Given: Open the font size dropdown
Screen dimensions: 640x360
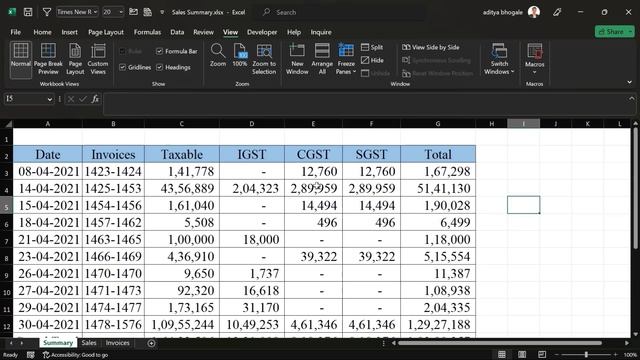Looking at the screenshot, I should click(x=121, y=12).
